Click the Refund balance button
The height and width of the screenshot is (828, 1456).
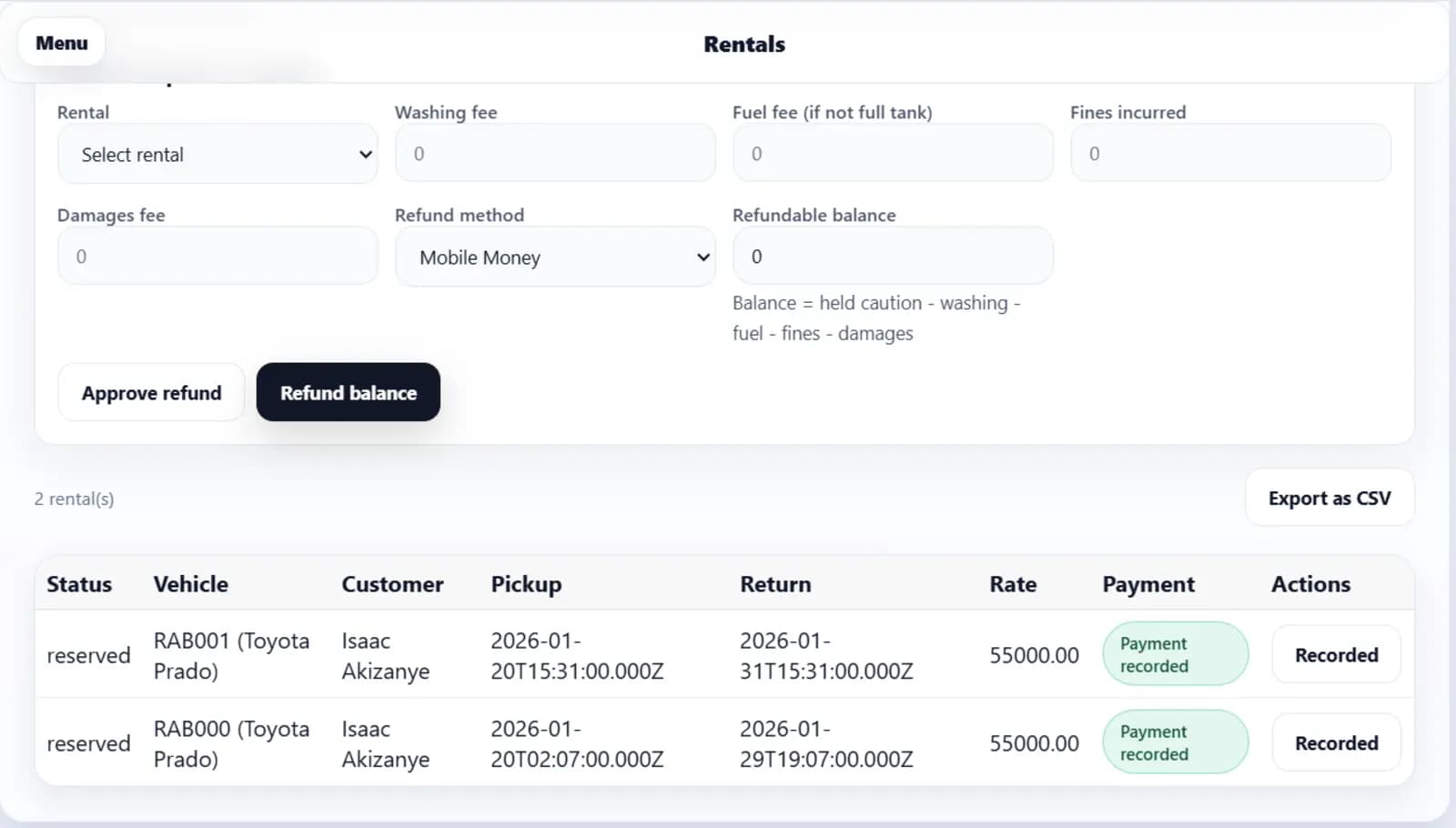pos(348,393)
